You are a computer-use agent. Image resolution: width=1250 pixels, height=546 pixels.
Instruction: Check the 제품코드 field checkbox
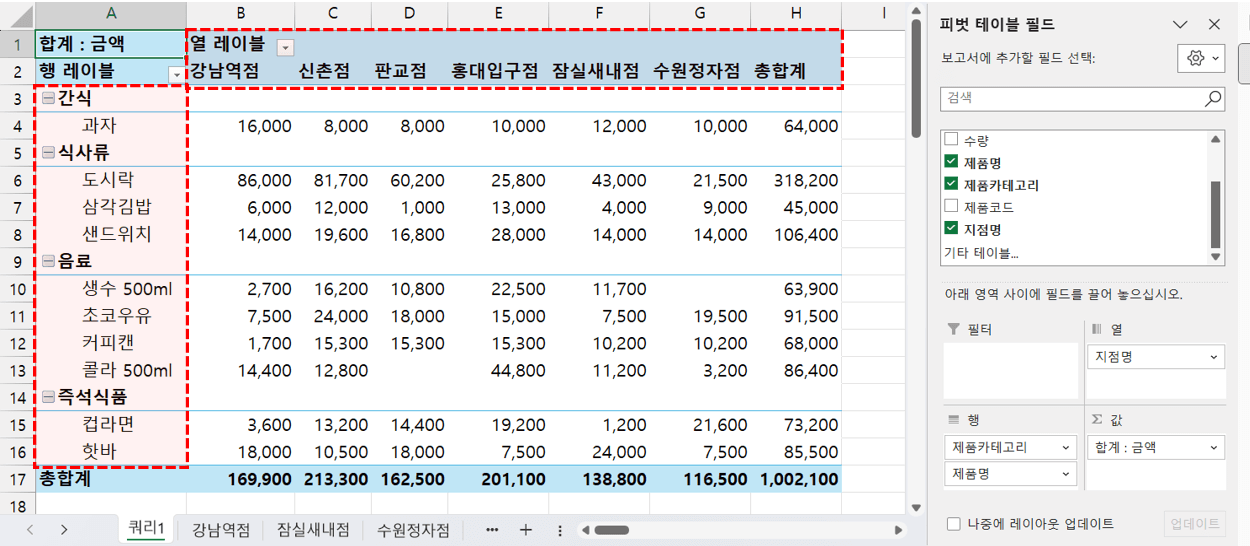click(x=951, y=207)
